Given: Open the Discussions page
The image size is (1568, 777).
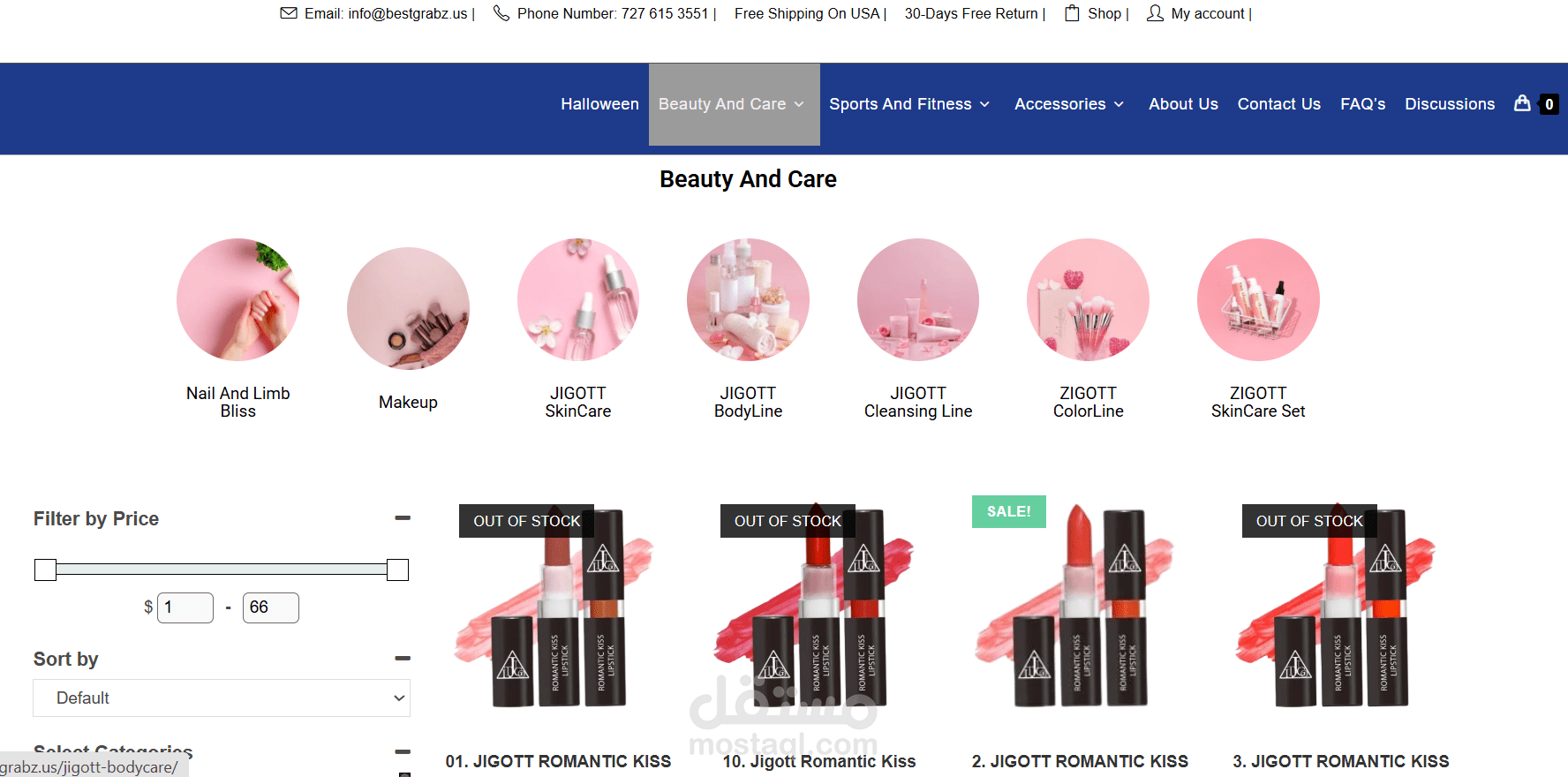Looking at the screenshot, I should tap(1450, 104).
